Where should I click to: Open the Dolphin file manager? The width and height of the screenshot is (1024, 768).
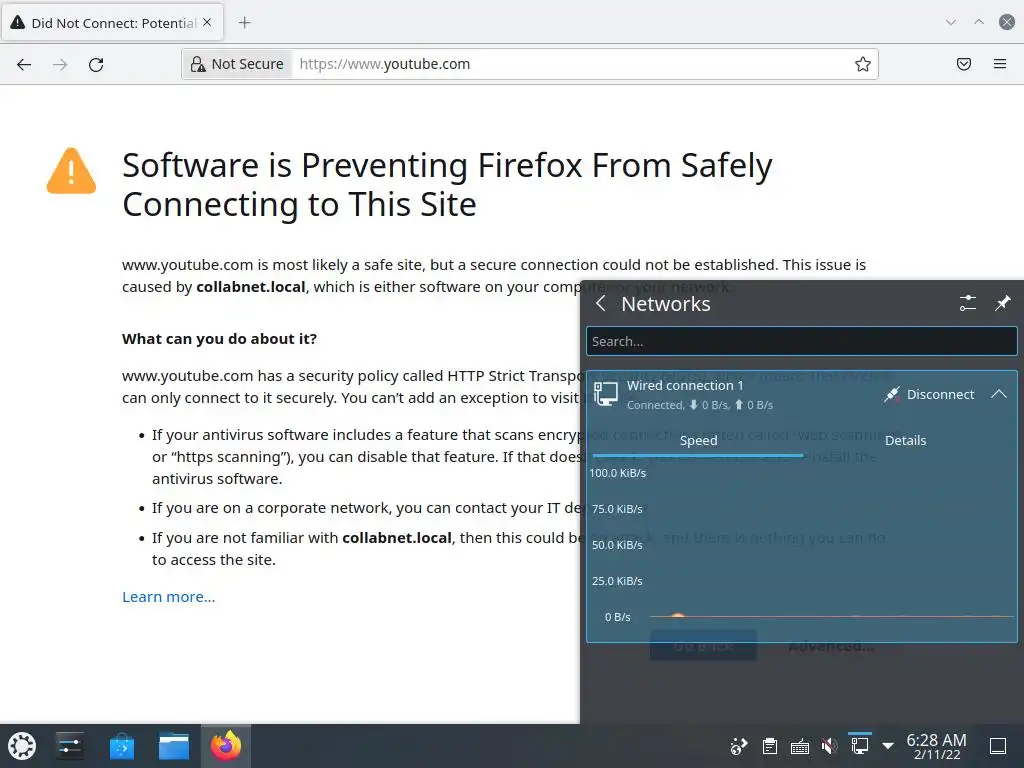[174, 746]
